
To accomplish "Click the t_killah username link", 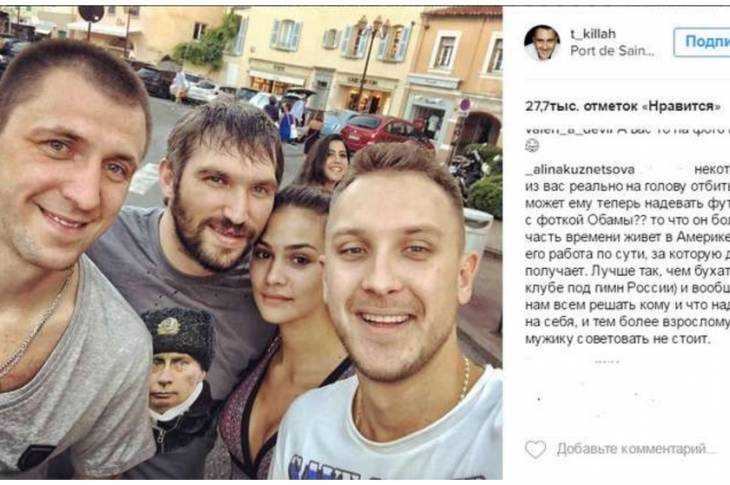I will click(x=593, y=34).
